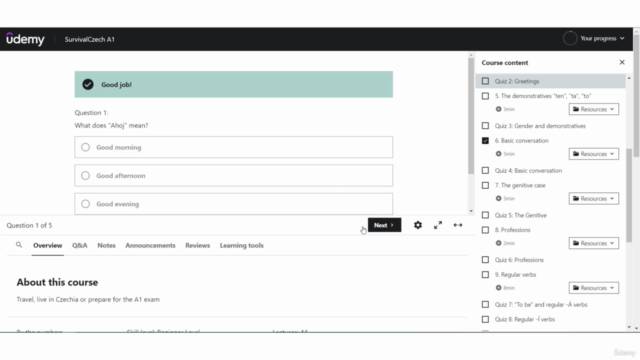
Task: Click "Course content" panel heading
Action: (504, 62)
